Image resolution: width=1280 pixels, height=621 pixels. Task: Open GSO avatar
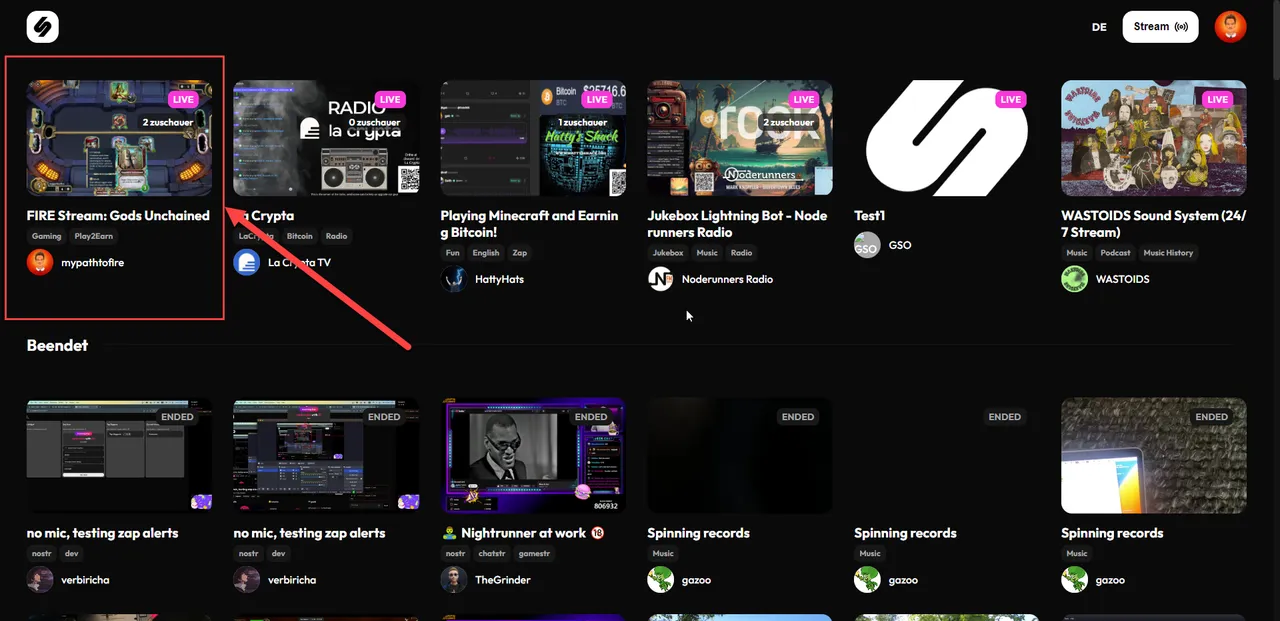pos(867,245)
